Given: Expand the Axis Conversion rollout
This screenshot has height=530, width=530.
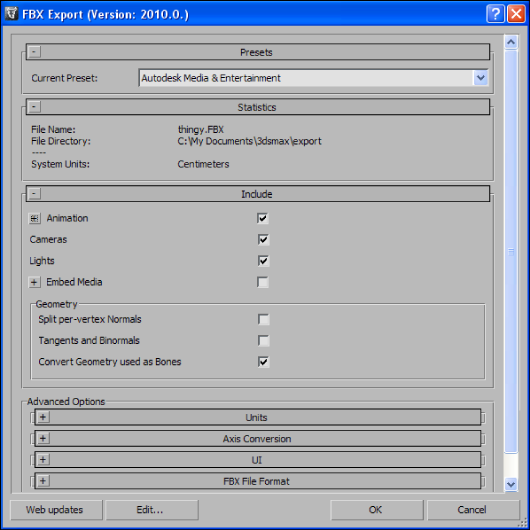Looking at the screenshot, I should click(x=258, y=439).
